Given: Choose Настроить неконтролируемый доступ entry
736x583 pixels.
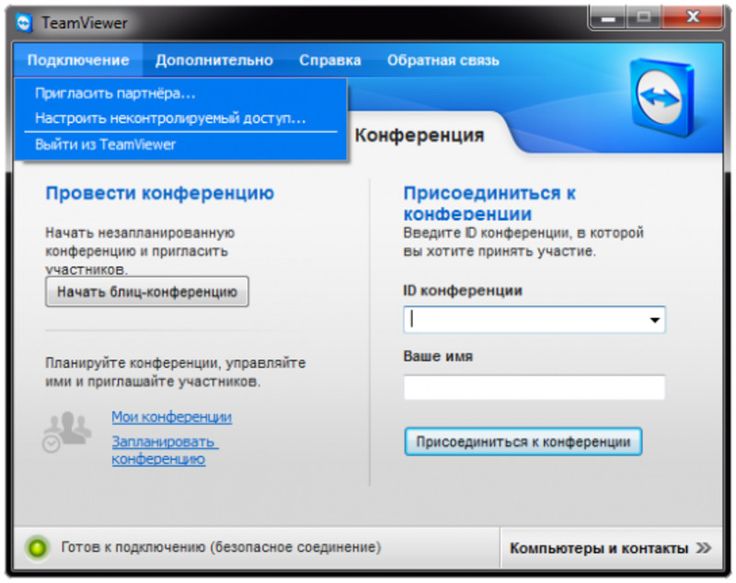Looking at the screenshot, I should (181, 118).
